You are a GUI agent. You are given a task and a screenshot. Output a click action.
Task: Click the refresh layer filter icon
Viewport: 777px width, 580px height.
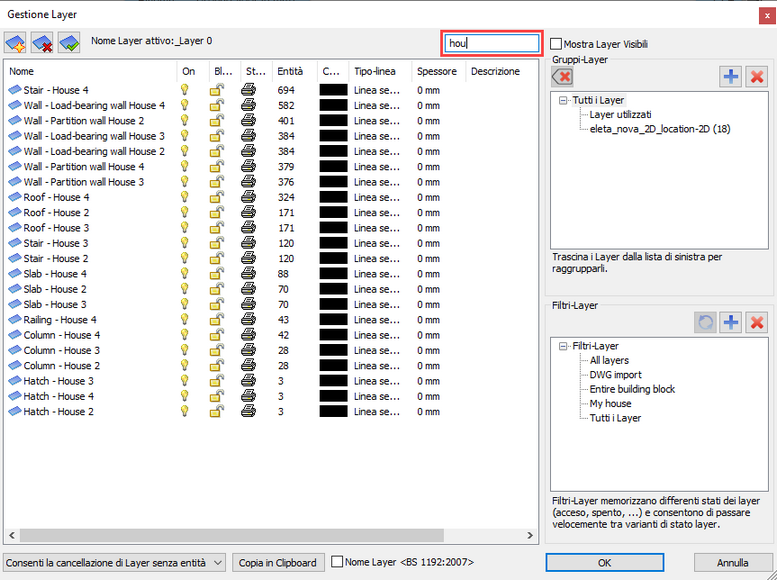pos(705,323)
